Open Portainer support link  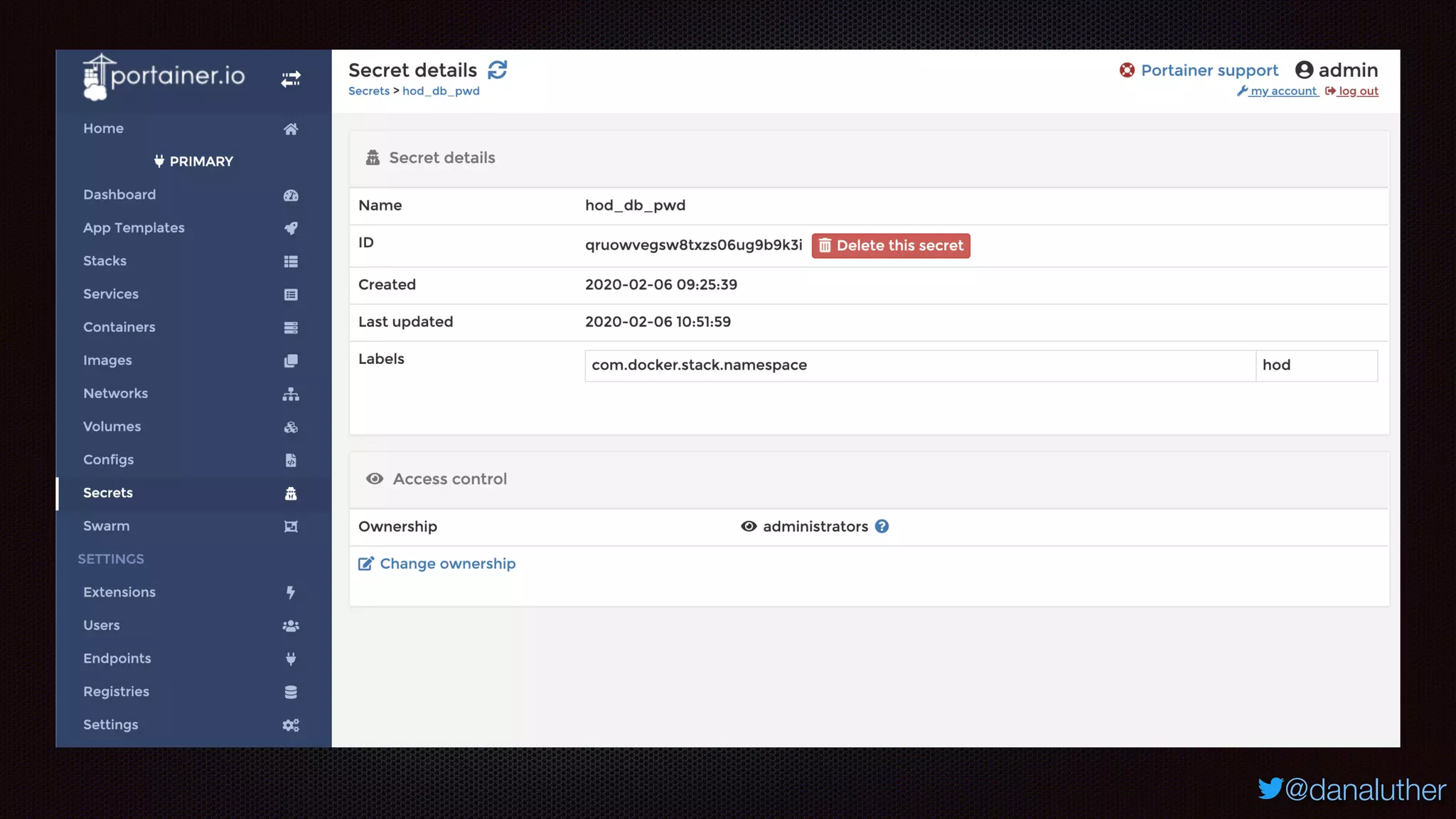pos(1209,70)
